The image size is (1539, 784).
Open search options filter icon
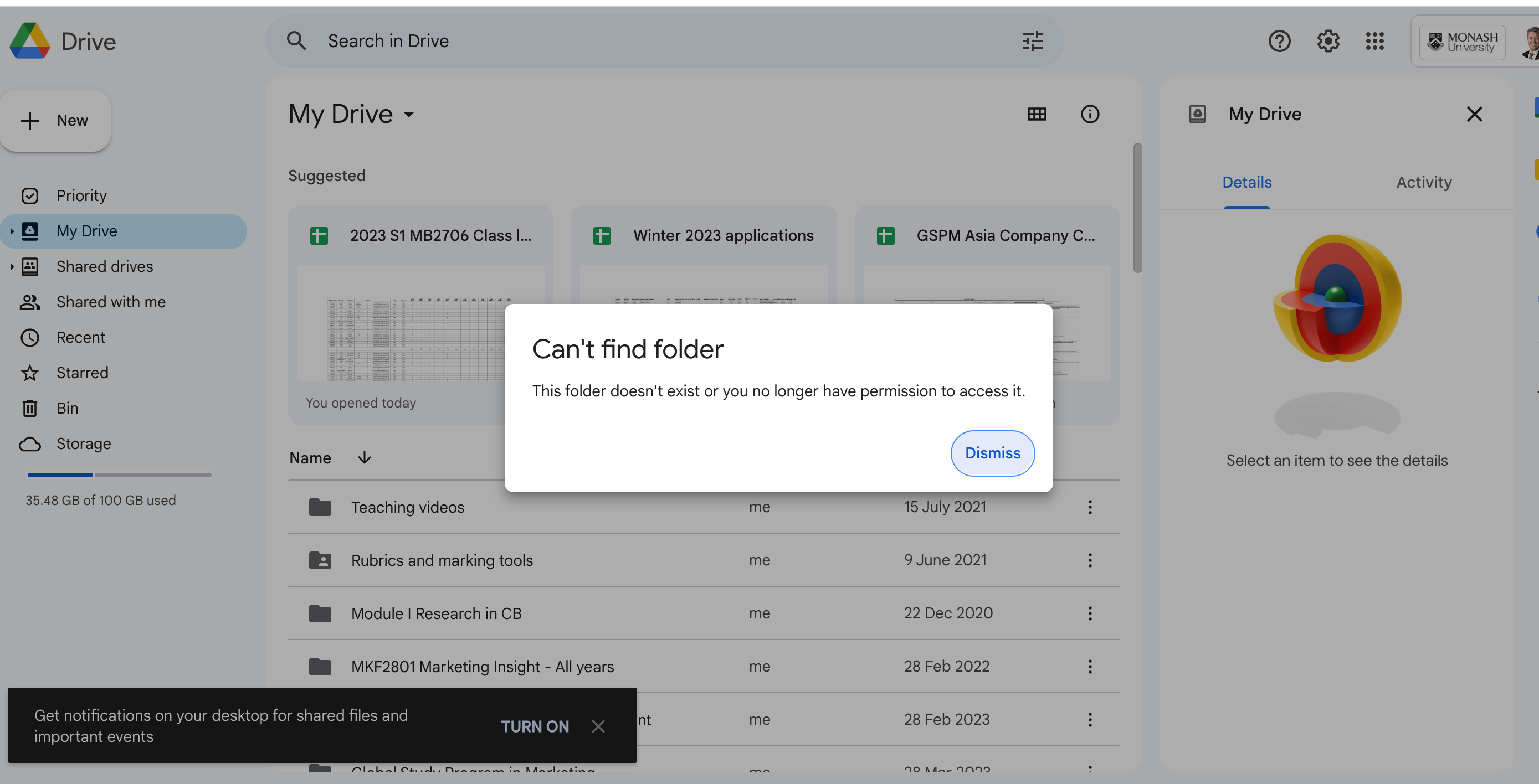pos(1032,40)
